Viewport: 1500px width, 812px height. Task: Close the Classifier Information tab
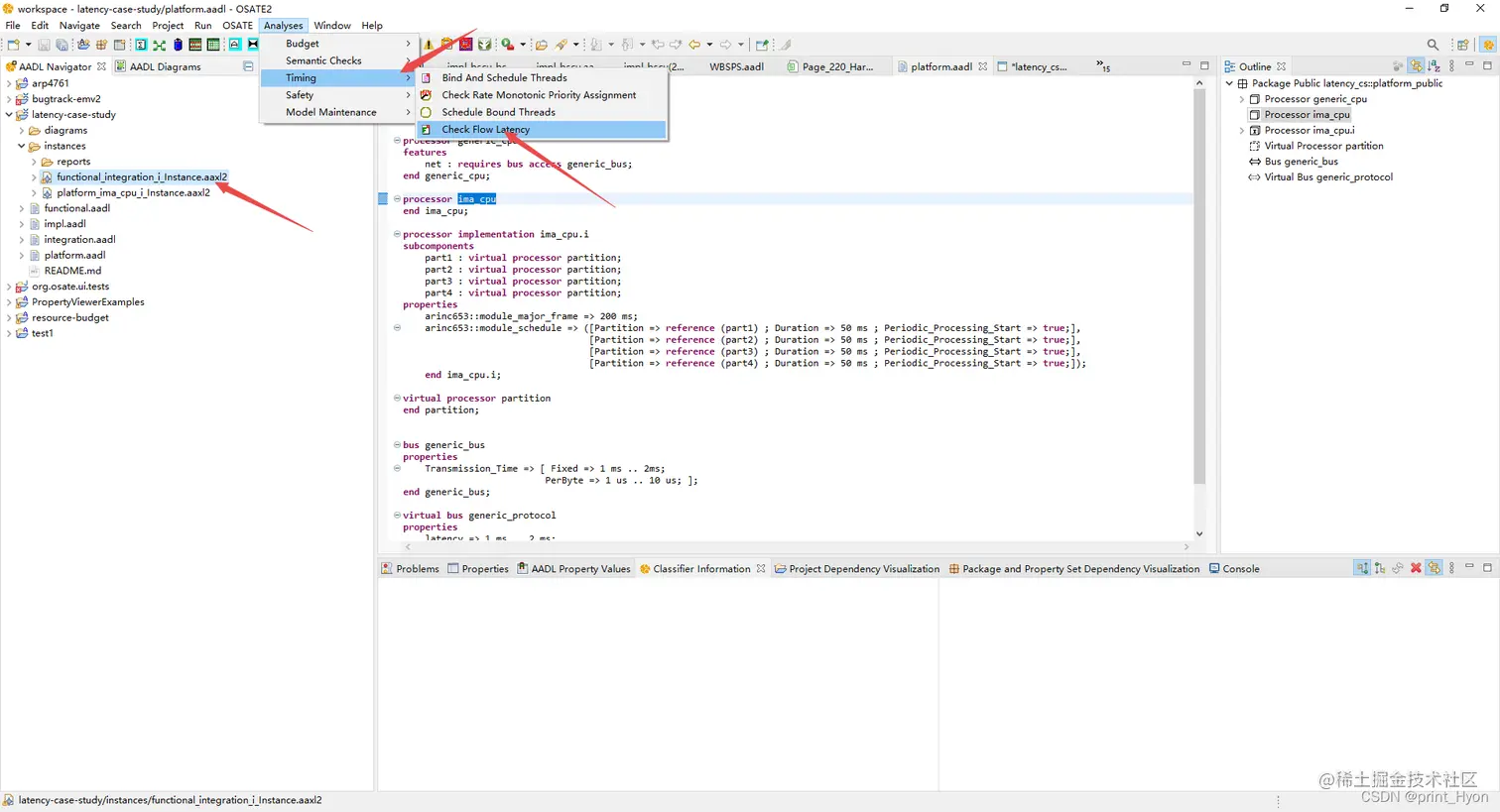coord(761,569)
